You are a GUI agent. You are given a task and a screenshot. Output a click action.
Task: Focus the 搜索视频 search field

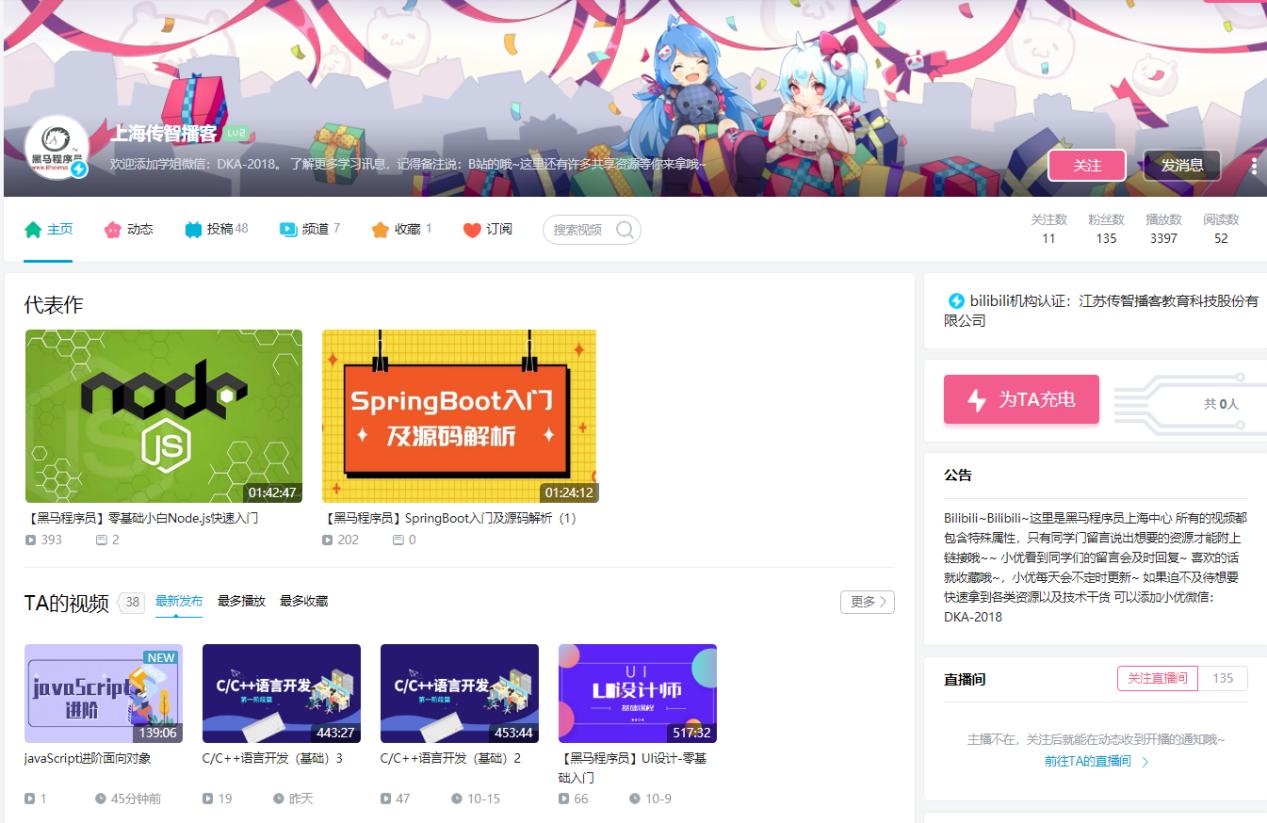(591, 229)
